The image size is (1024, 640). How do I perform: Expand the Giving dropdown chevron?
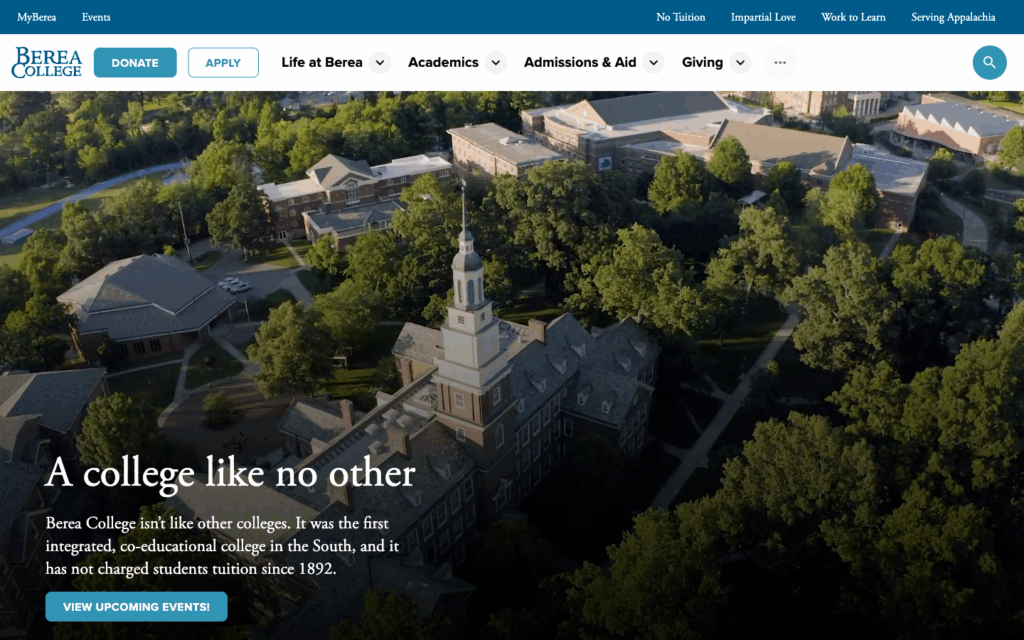[x=741, y=63]
